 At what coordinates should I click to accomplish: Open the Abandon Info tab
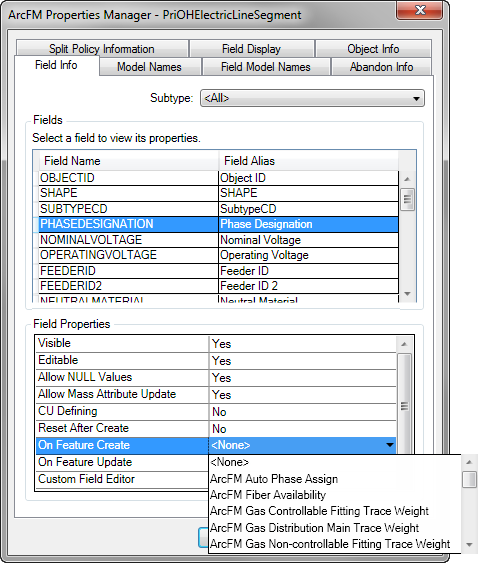[x=381, y=67]
